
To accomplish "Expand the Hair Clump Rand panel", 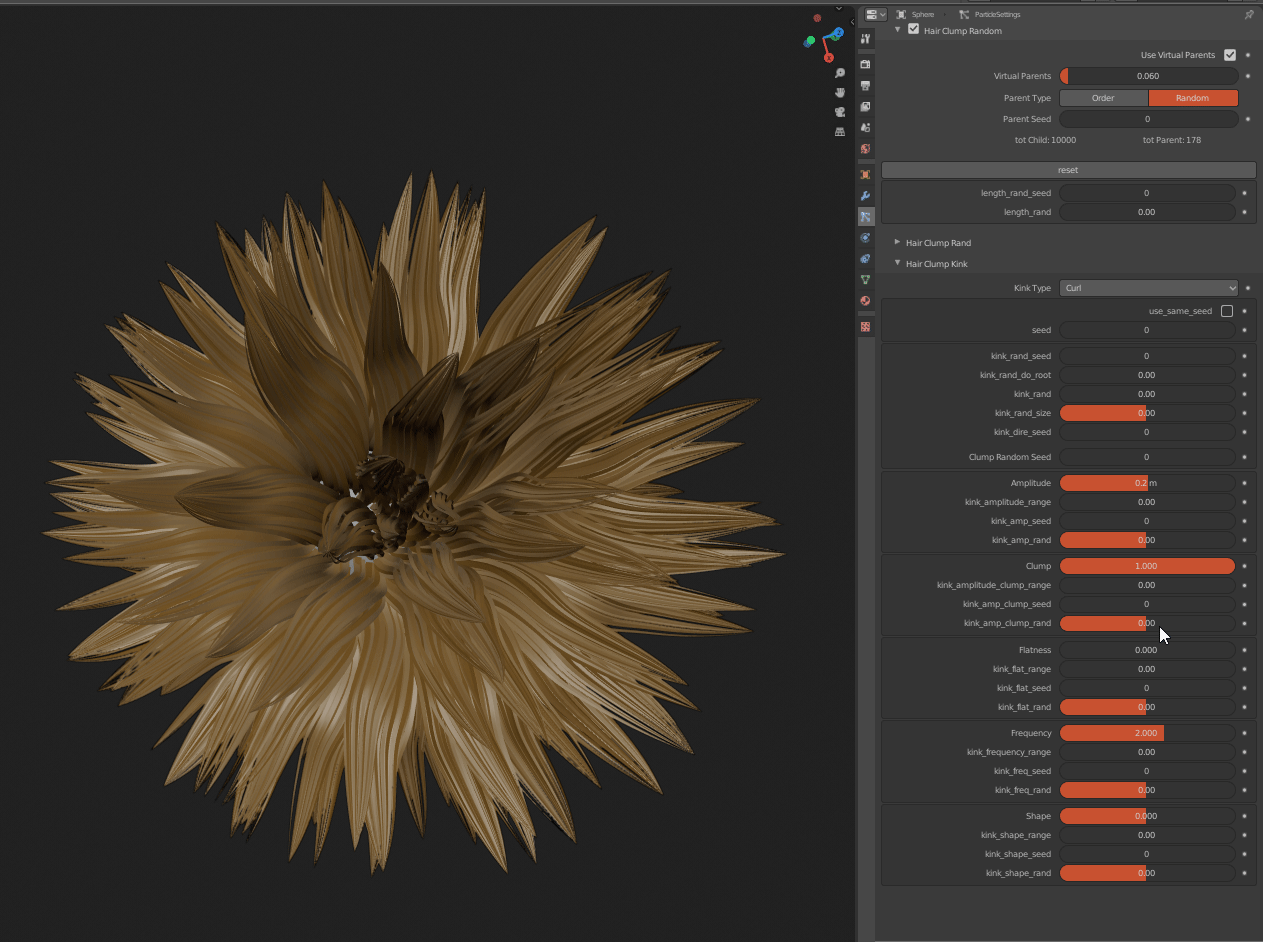I will (937, 243).
